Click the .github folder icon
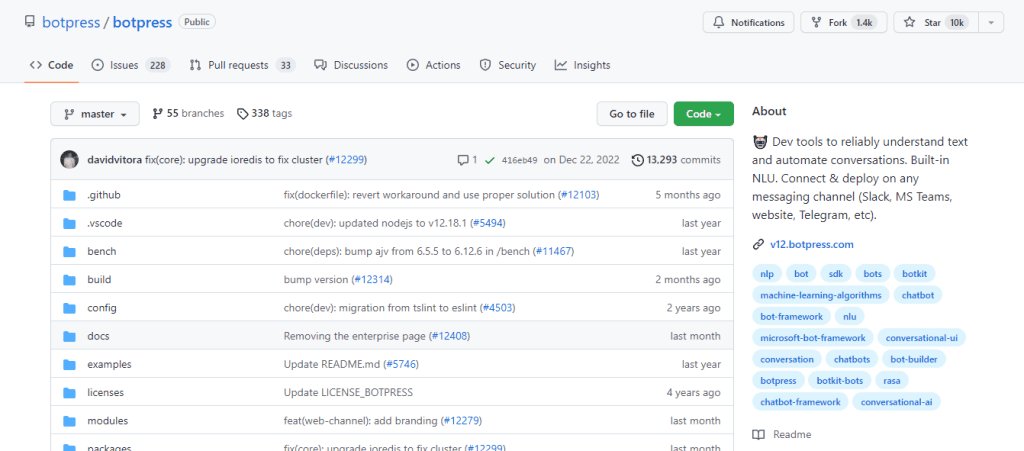Screen dimensions: 1024x451 click(x=70, y=195)
